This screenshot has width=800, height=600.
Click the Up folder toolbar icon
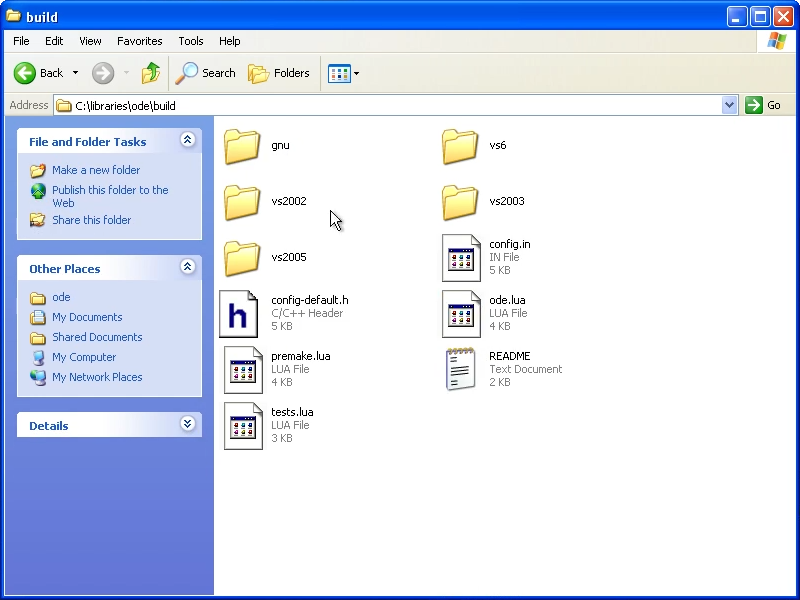click(151, 73)
